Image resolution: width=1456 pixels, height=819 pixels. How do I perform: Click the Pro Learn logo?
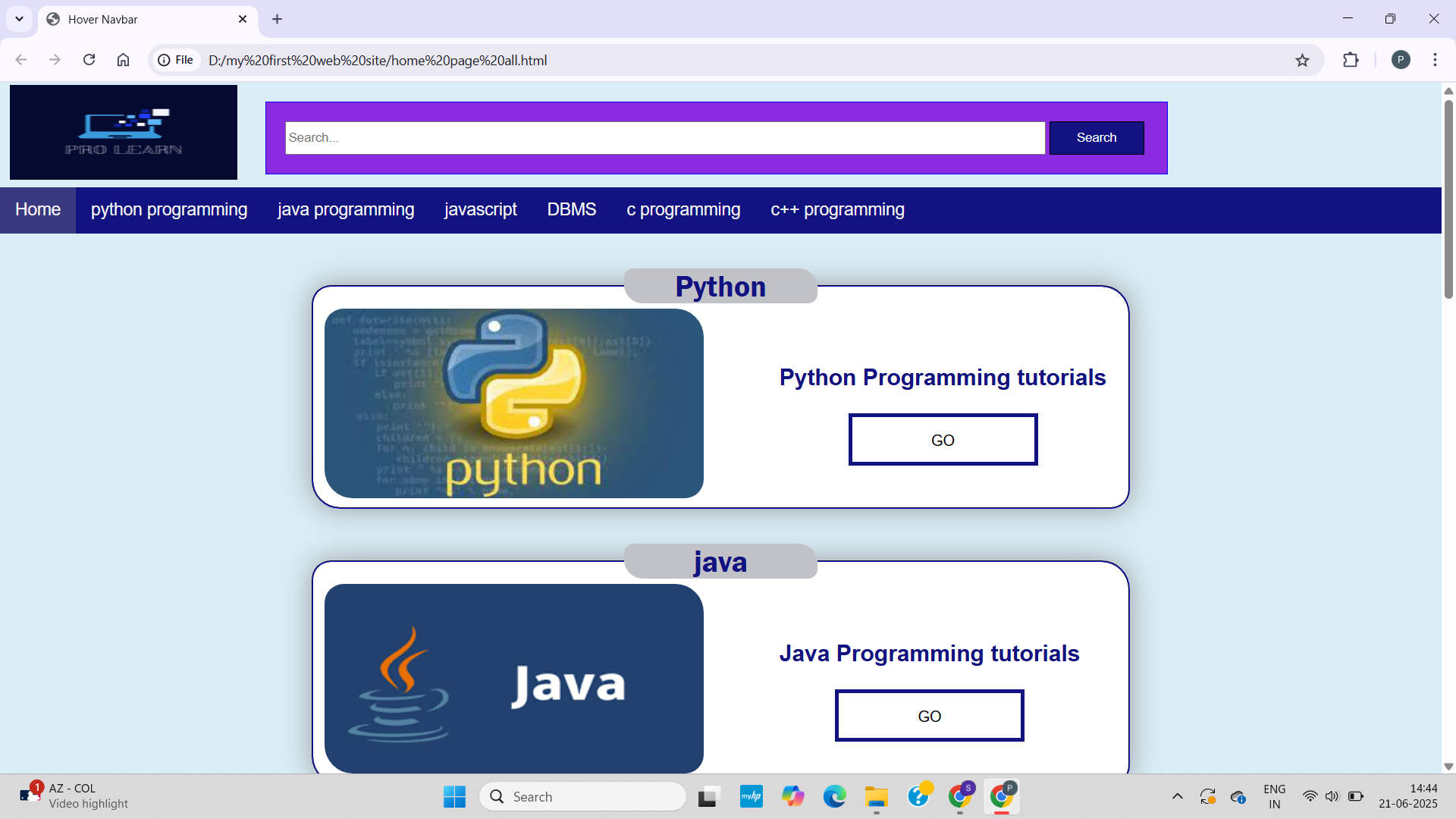tap(124, 132)
